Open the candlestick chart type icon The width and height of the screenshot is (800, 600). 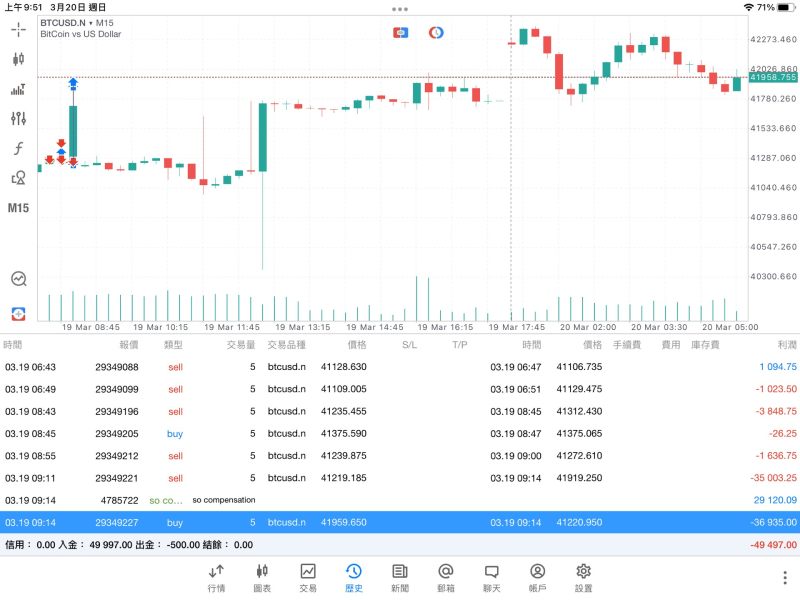pos(18,59)
